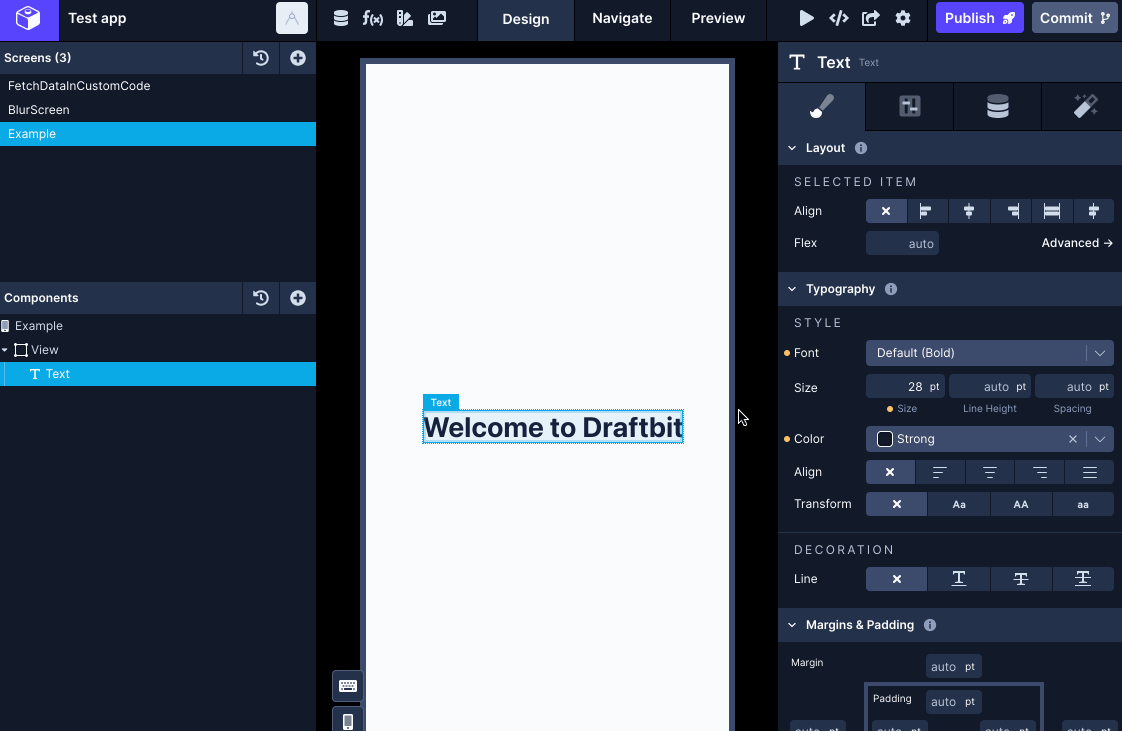The width and height of the screenshot is (1122, 731).
Task: Clear the Strong color value
Action: pos(1073,439)
